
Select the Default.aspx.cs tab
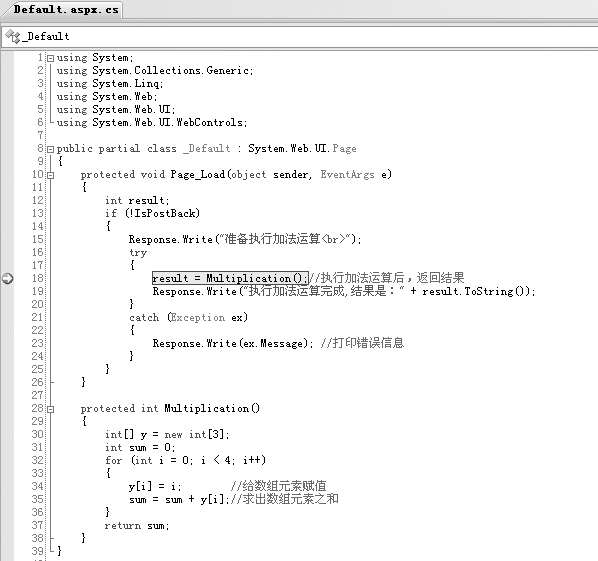pos(66,10)
